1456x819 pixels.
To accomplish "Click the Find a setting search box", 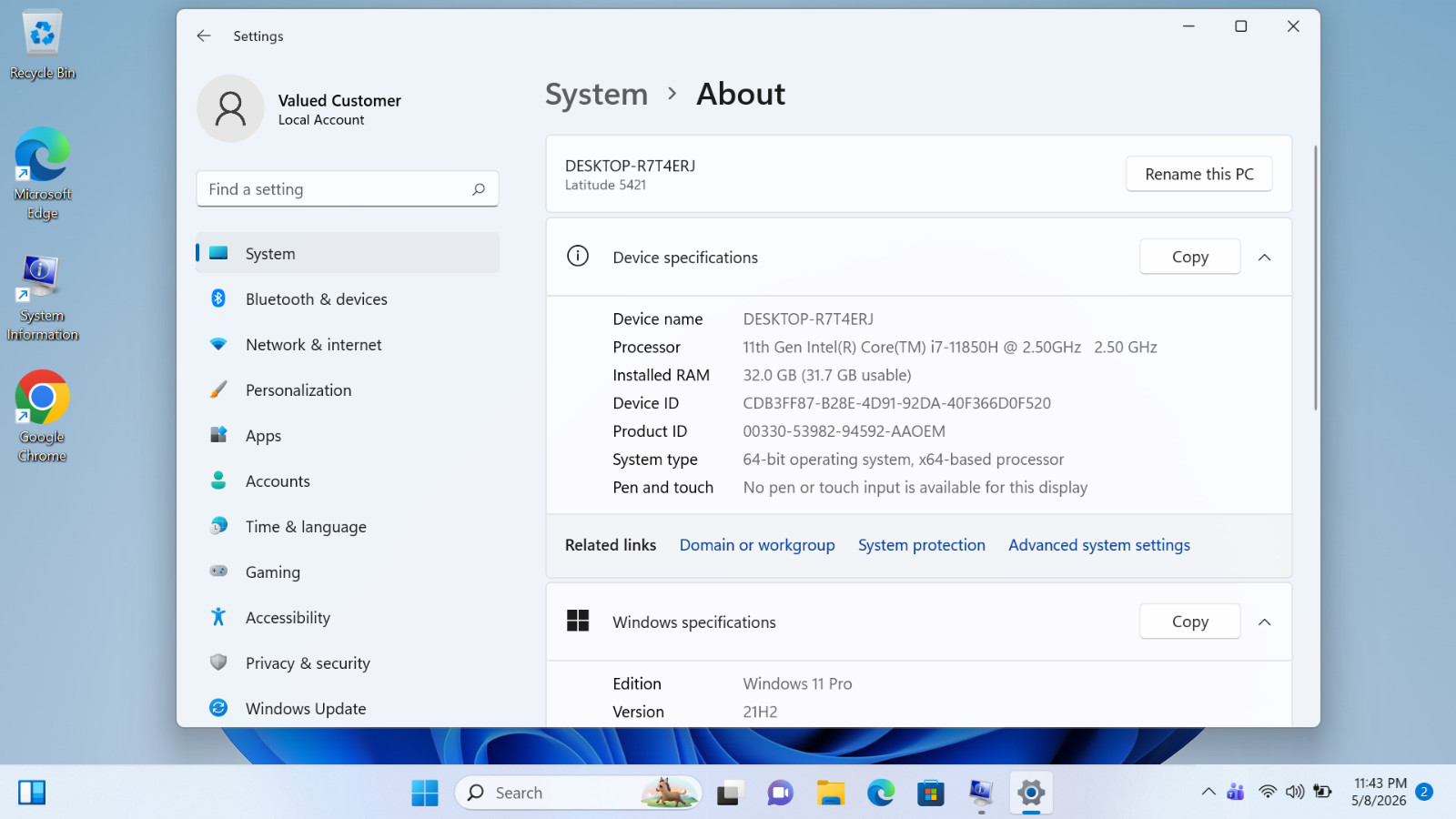I will coord(347,189).
